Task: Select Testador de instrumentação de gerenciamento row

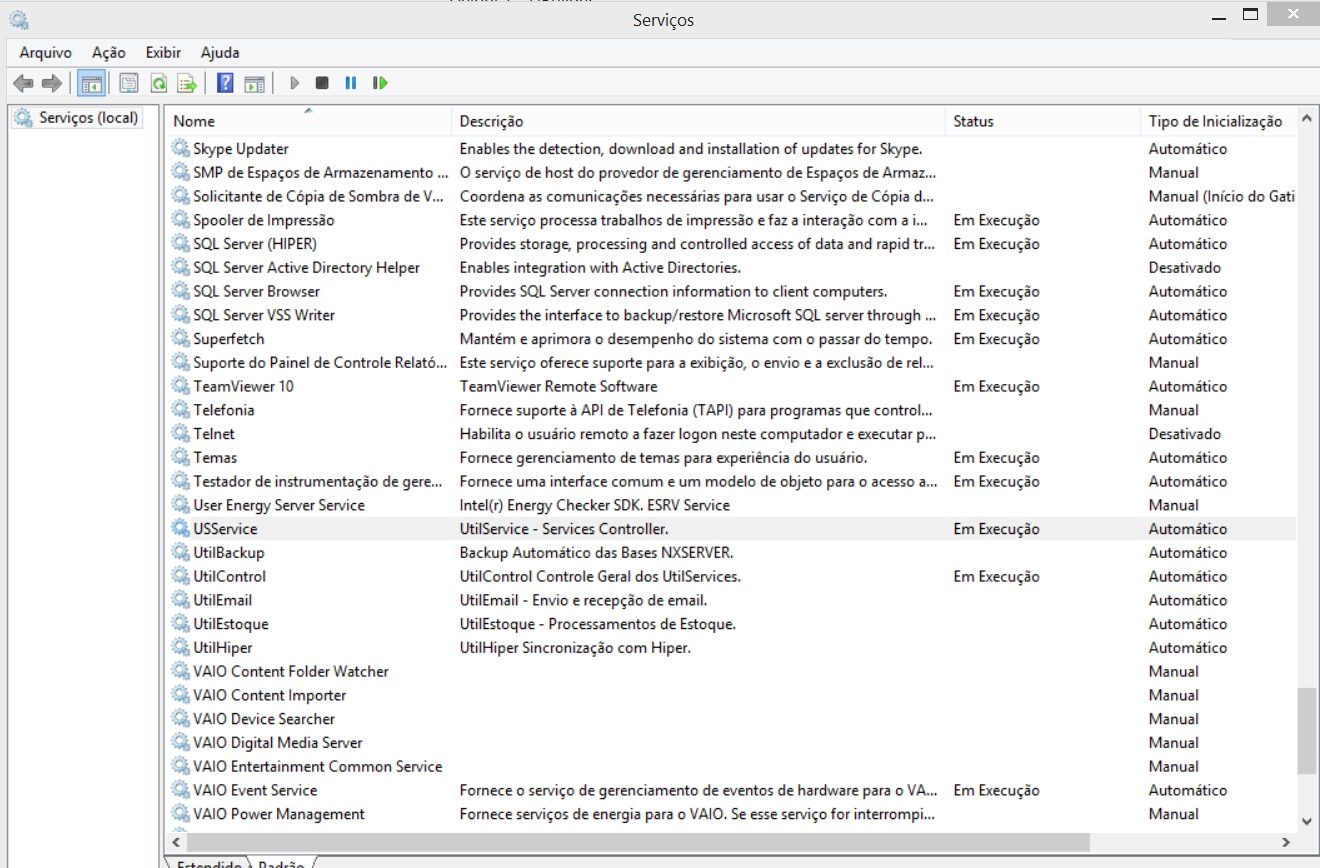Action: coord(731,482)
